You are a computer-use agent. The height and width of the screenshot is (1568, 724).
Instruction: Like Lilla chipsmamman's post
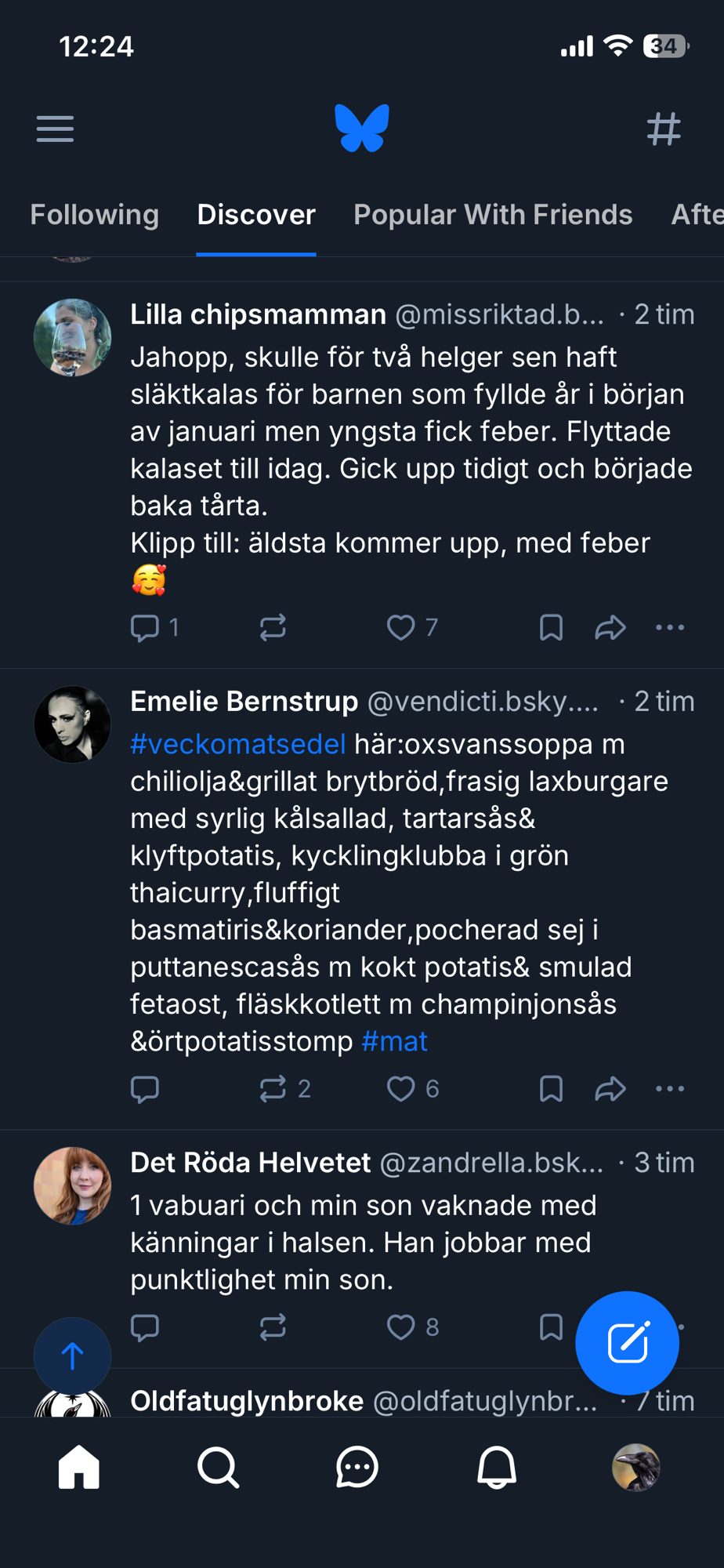[401, 627]
